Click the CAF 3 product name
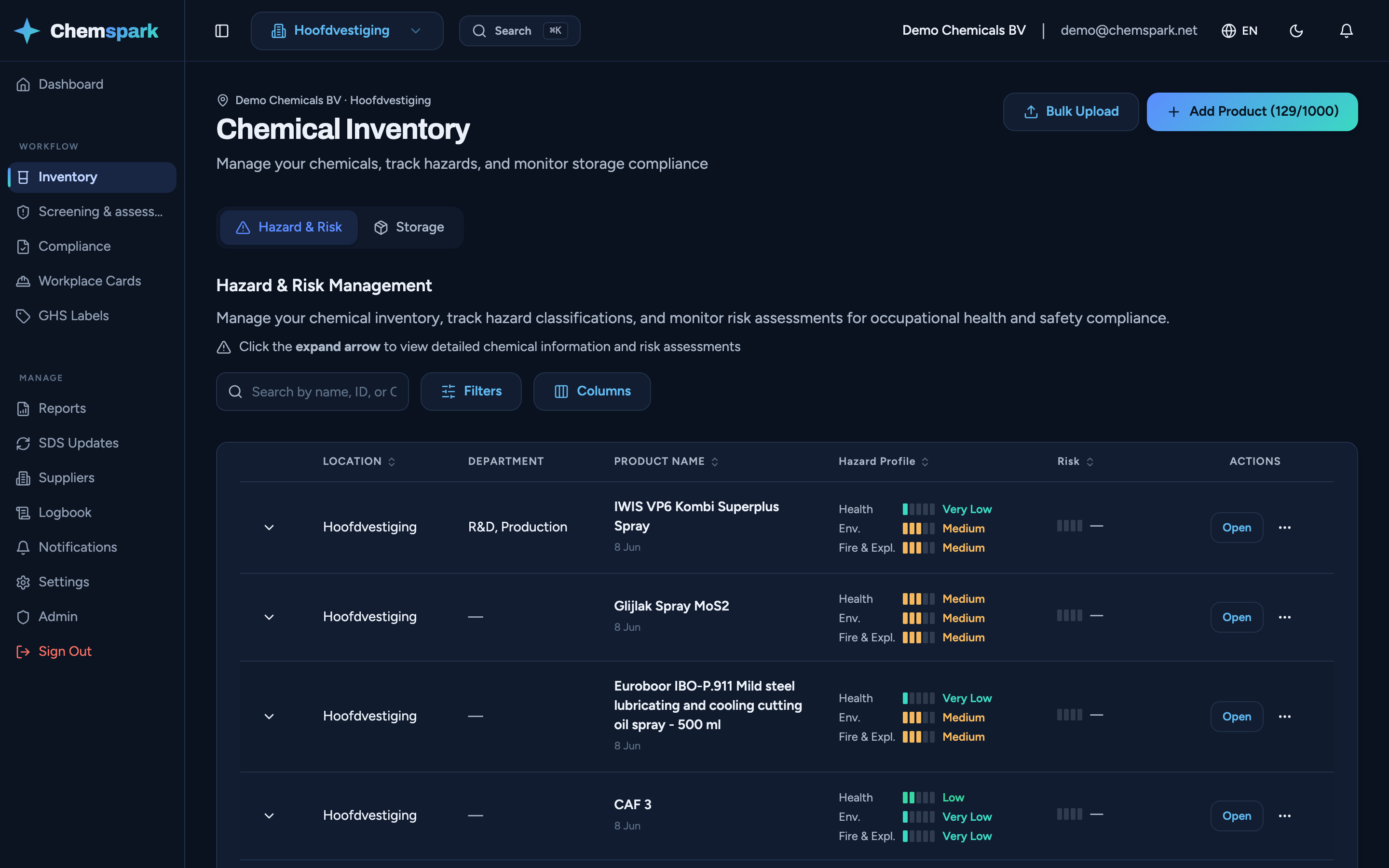The height and width of the screenshot is (868, 1389). 632,804
